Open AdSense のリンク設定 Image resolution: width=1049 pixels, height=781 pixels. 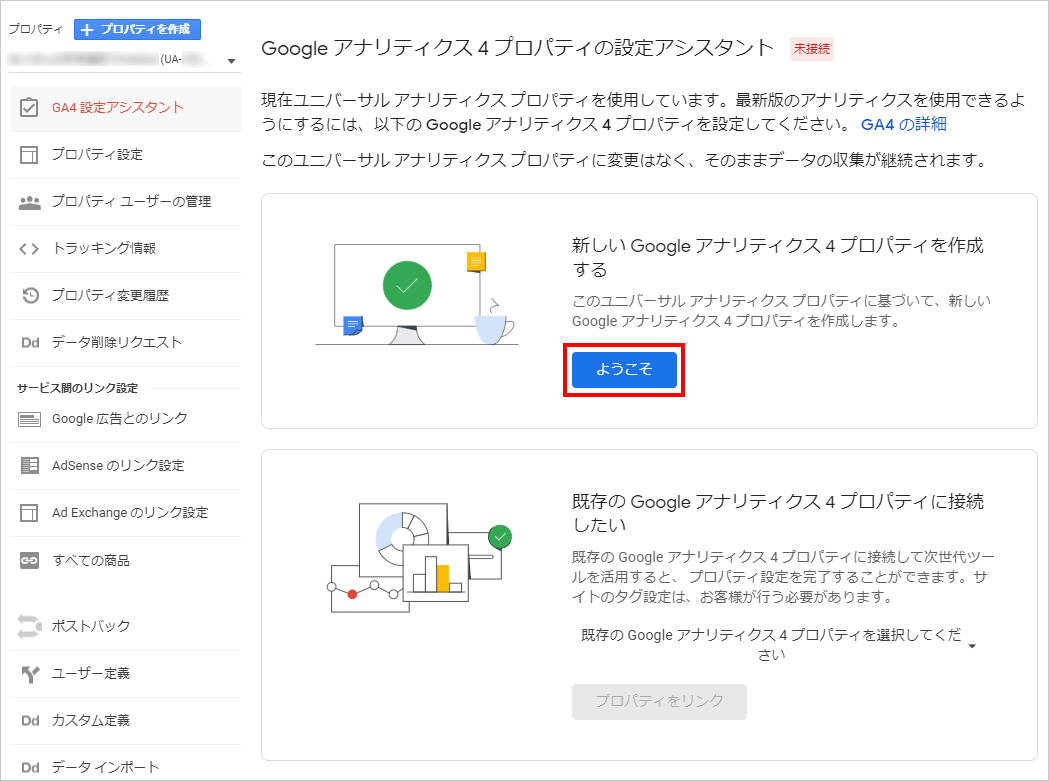(126, 466)
